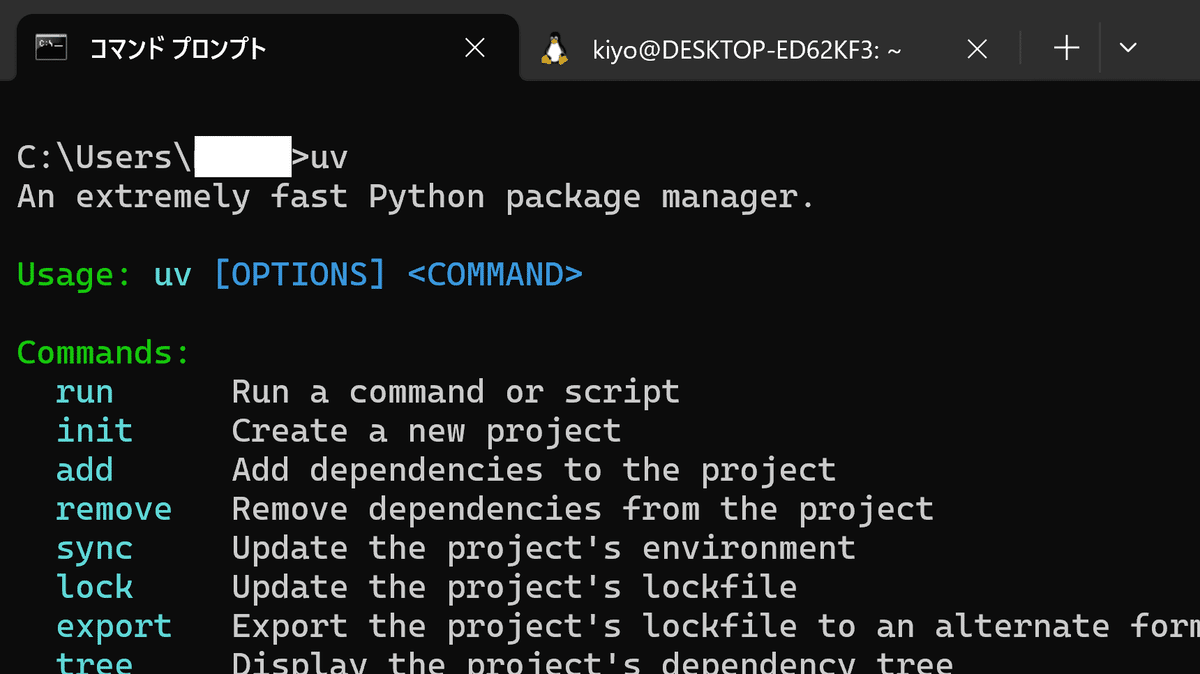Switch to the kiyo@DESKTOP-ED62KF3 tab

pos(746,48)
